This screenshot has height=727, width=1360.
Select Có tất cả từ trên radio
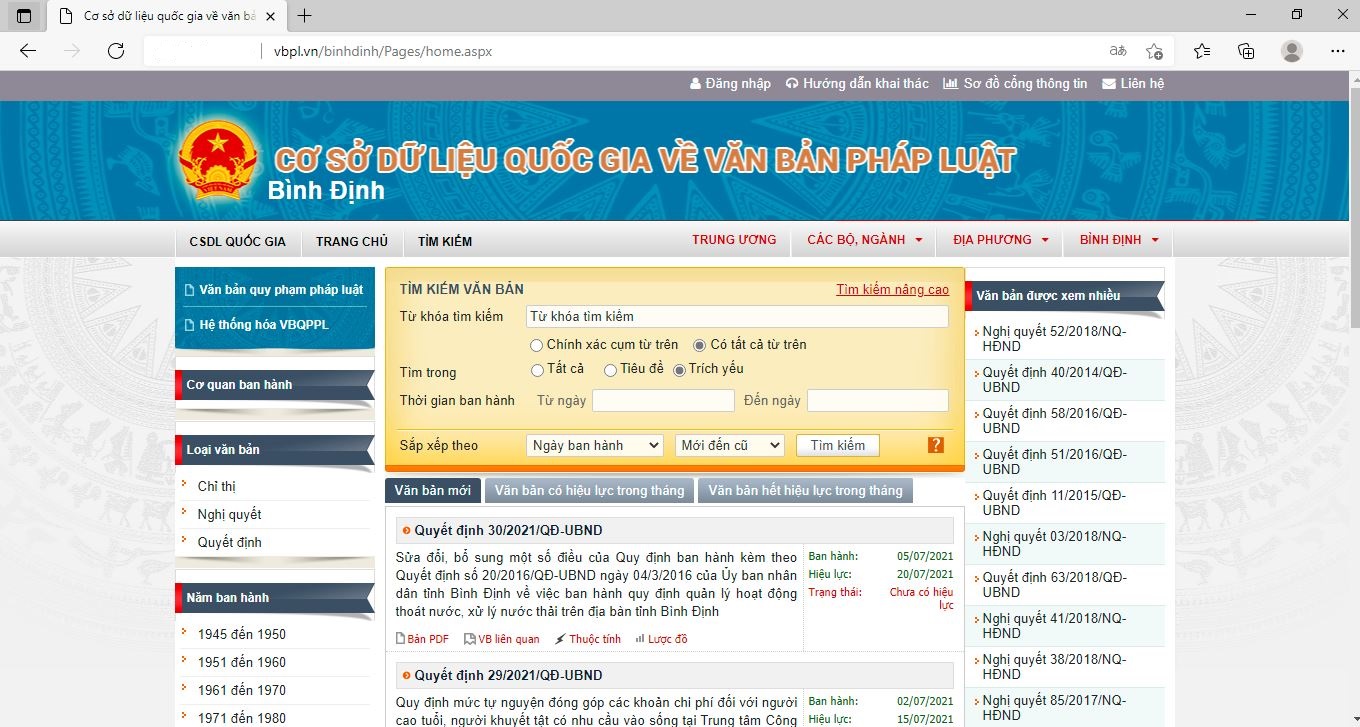700,345
